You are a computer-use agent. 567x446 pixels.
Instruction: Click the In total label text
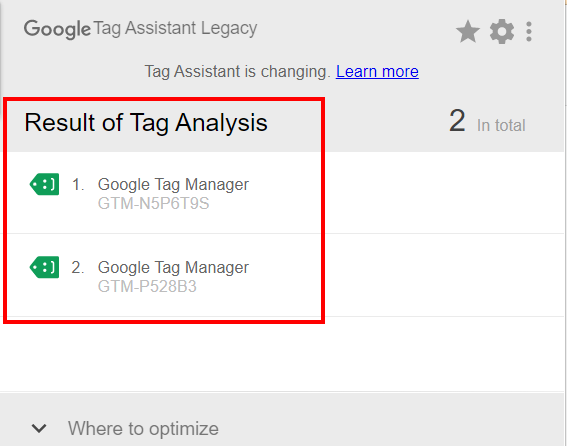[501, 126]
